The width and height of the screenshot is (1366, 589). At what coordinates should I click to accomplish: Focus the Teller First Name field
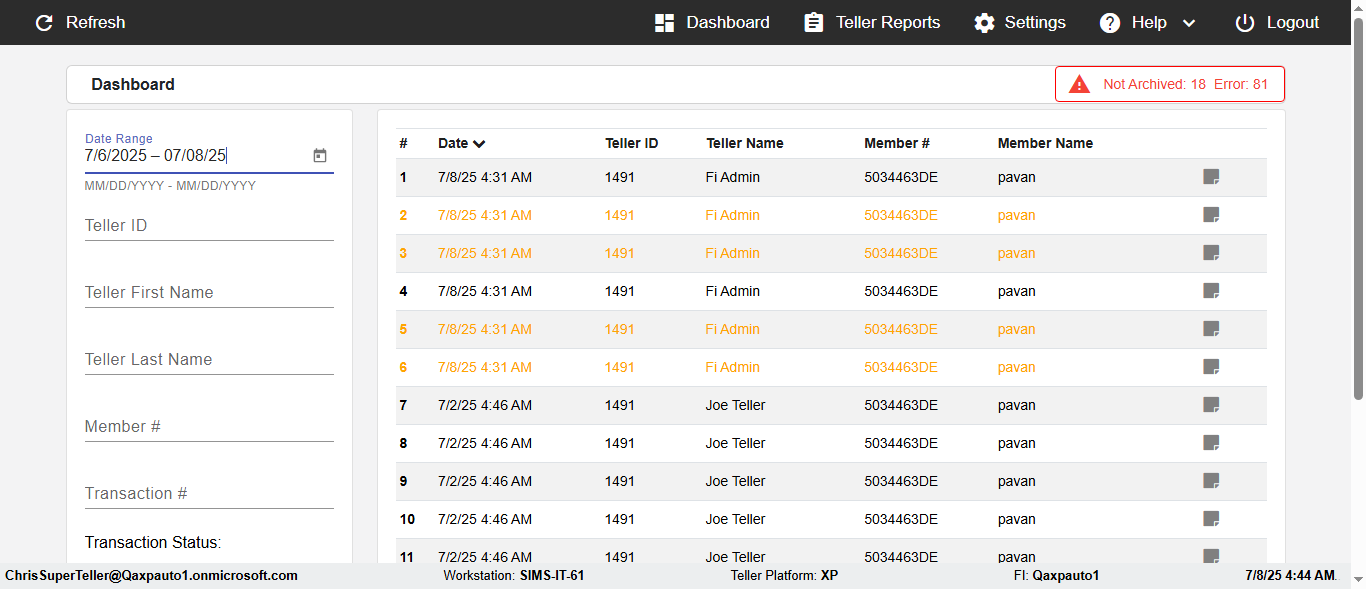pyautogui.click(x=209, y=293)
